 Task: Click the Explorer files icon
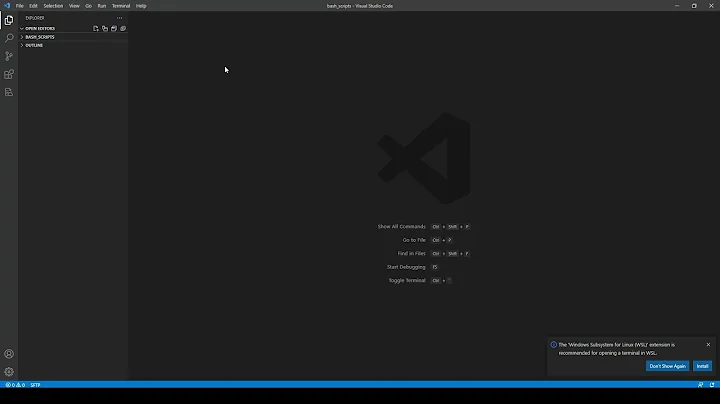point(9,20)
